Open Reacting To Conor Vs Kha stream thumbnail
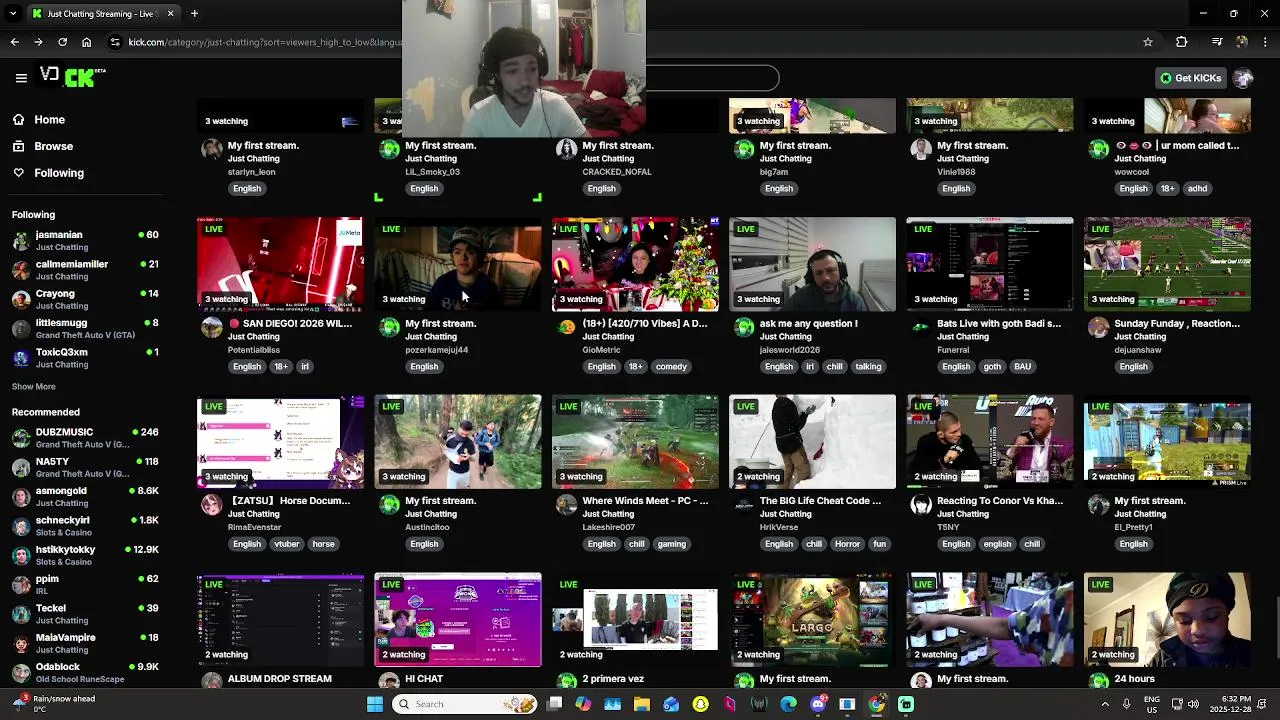The width and height of the screenshot is (1280, 720). (x=990, y=441)
